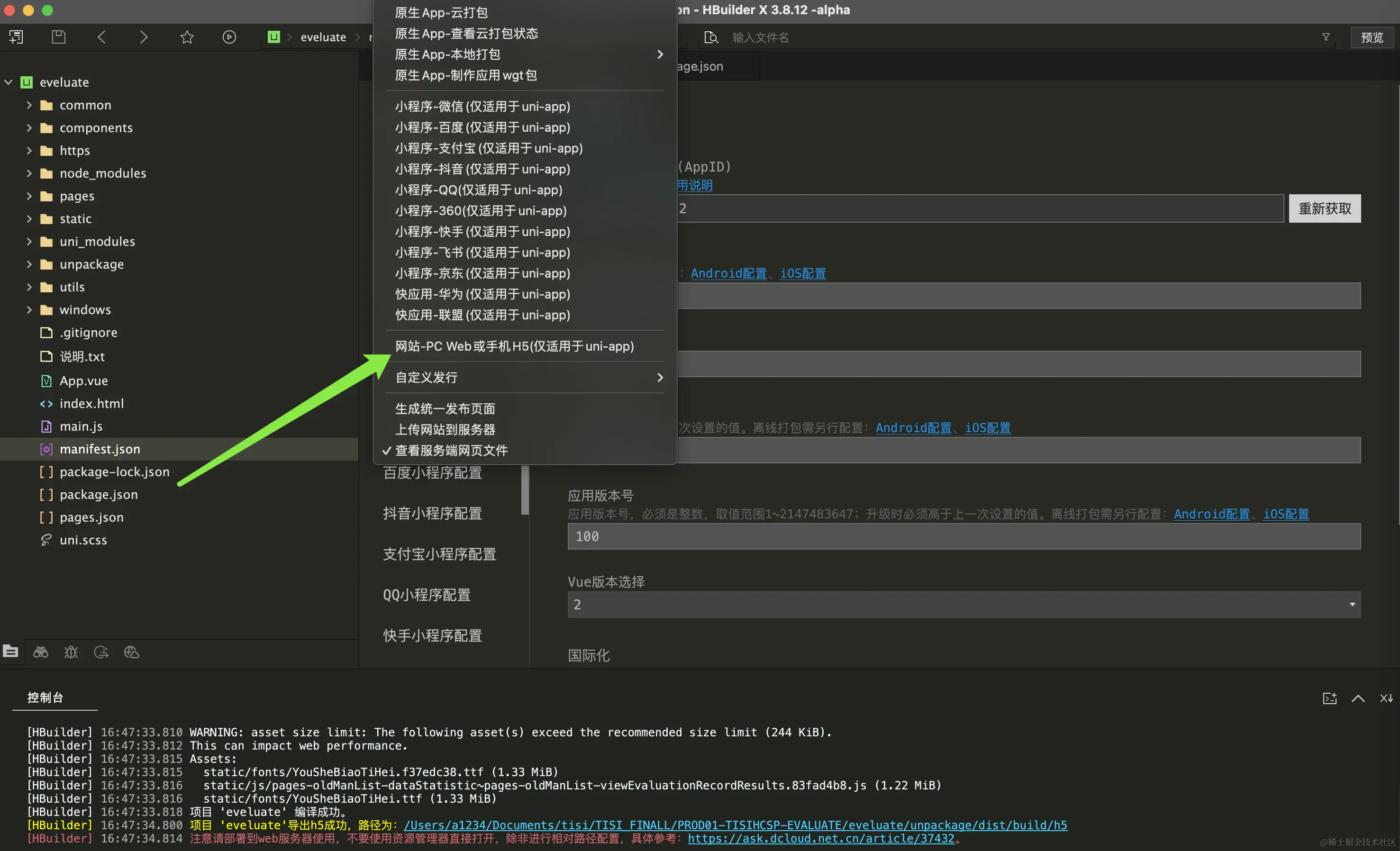This screenshot has width=1400, height=851.
Task: Click the 重新获取 button
Action: click(1325, 208)
